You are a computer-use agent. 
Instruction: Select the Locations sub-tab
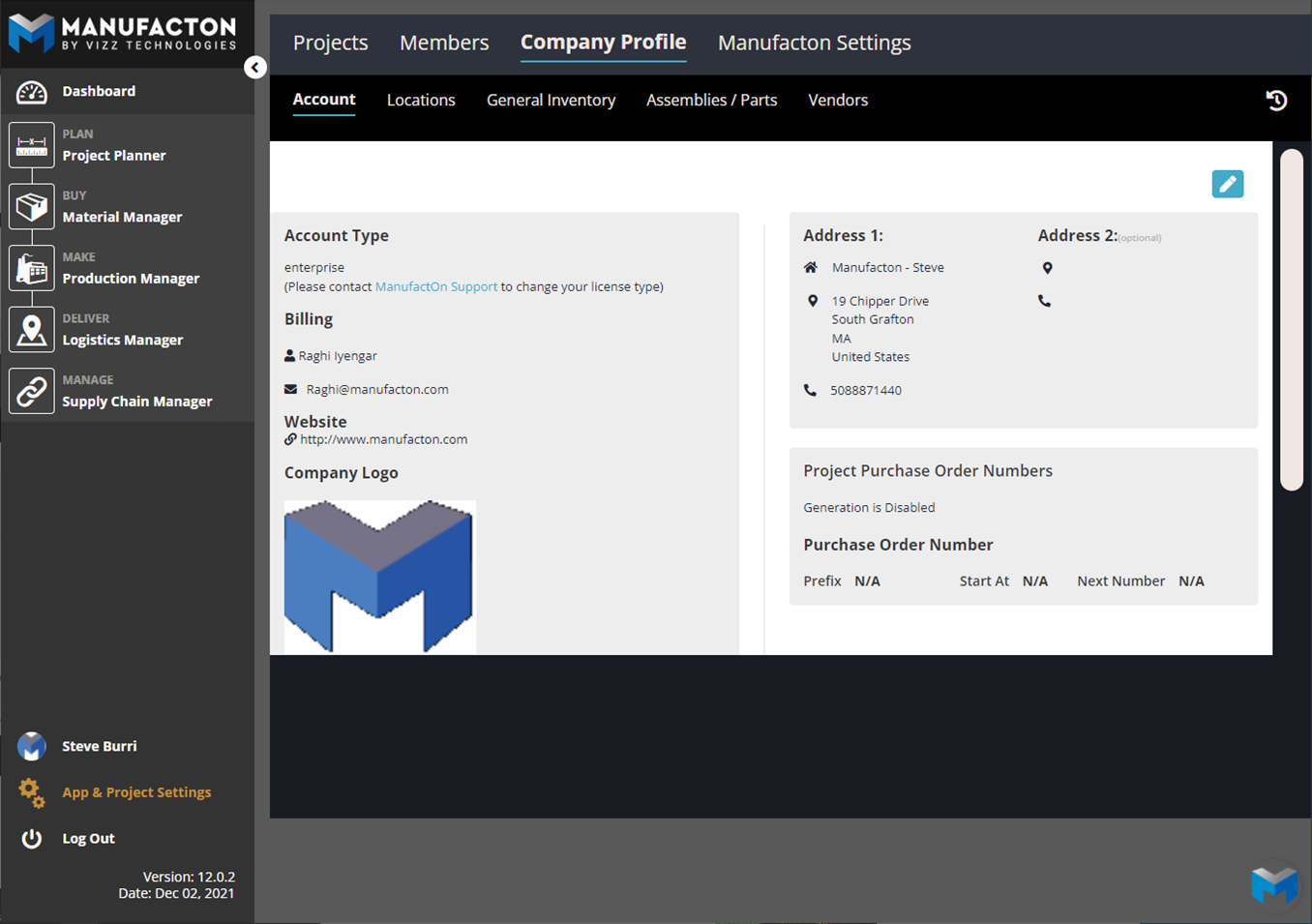pyautogui.click(x=421, y=100)
